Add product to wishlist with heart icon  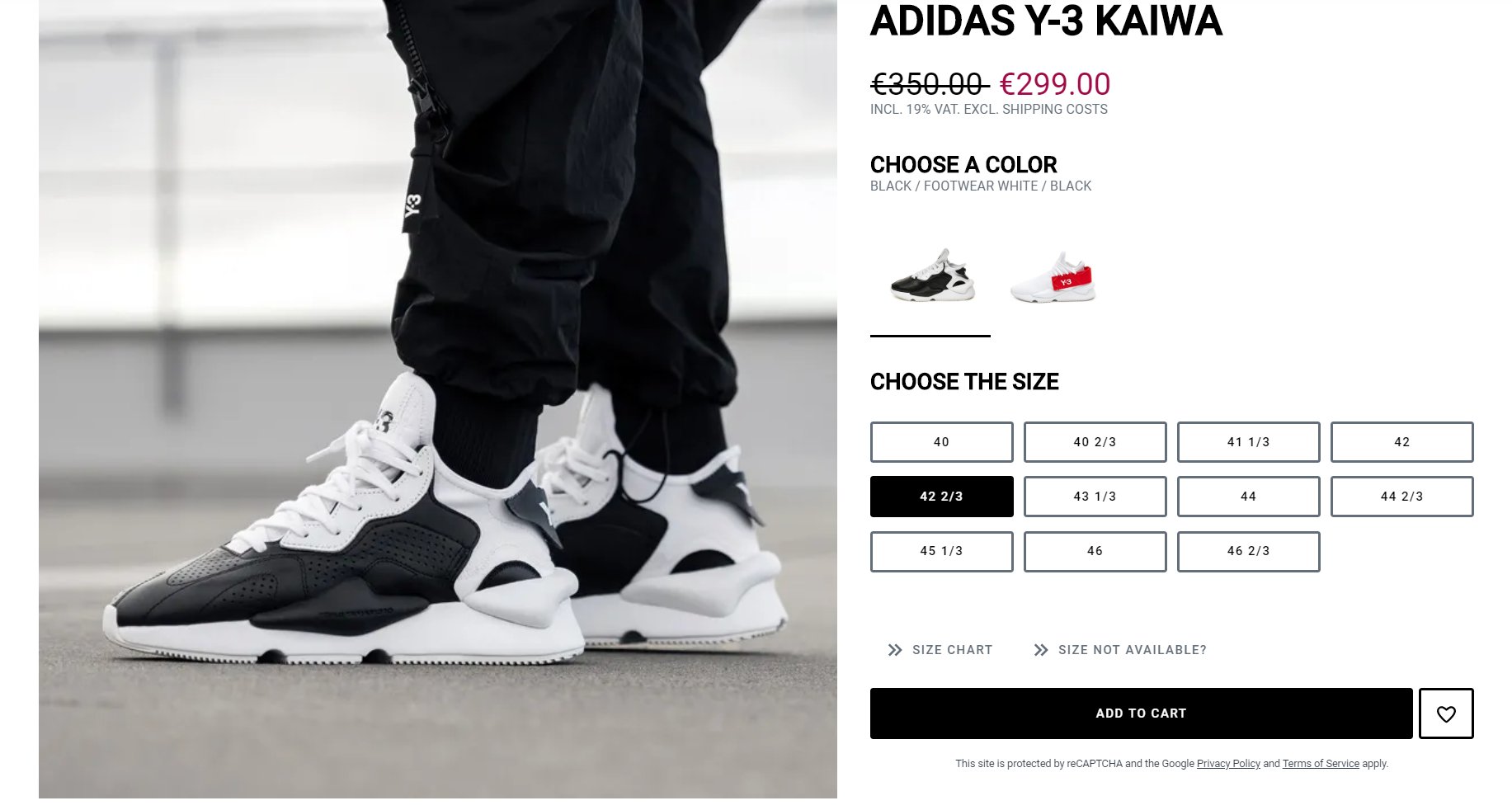(1446, 713)
